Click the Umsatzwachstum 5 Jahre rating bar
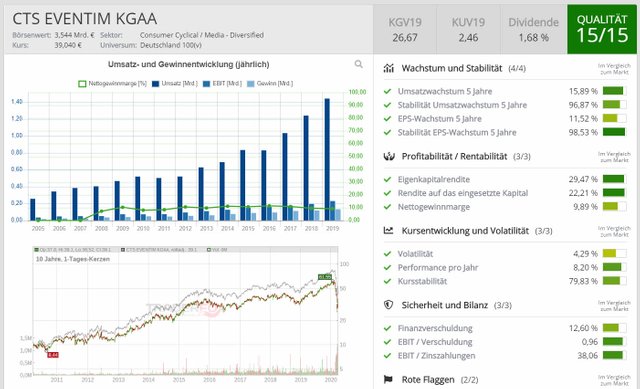Image resolution: width=640 pixels, height=389 pixels. tap(614, 91)
